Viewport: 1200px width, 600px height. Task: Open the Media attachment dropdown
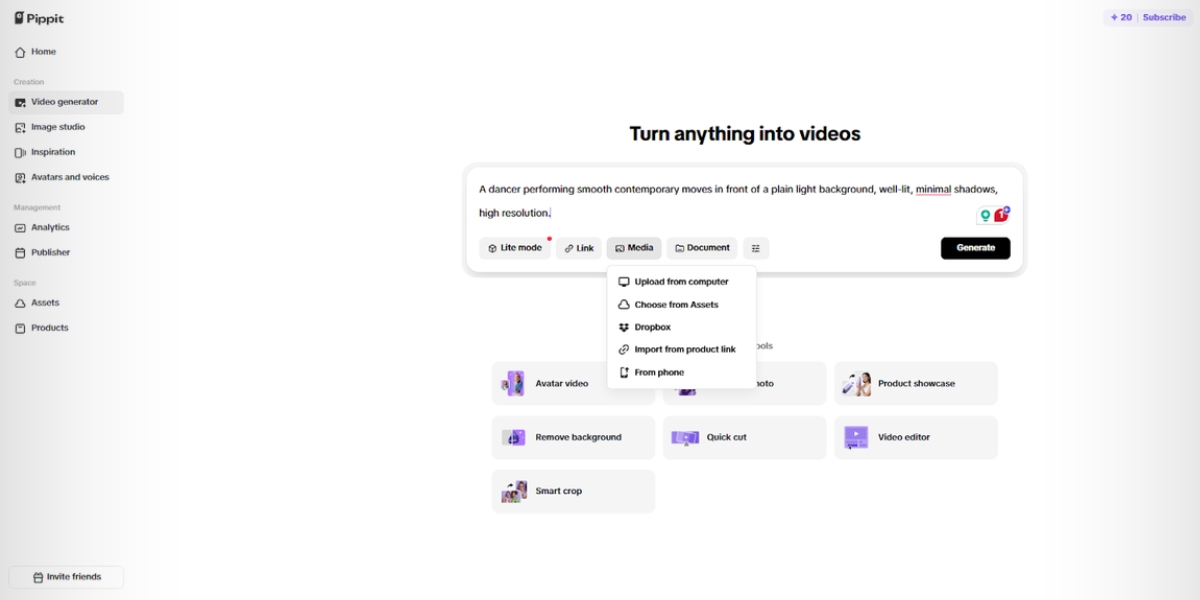click(x=633, y=247)
